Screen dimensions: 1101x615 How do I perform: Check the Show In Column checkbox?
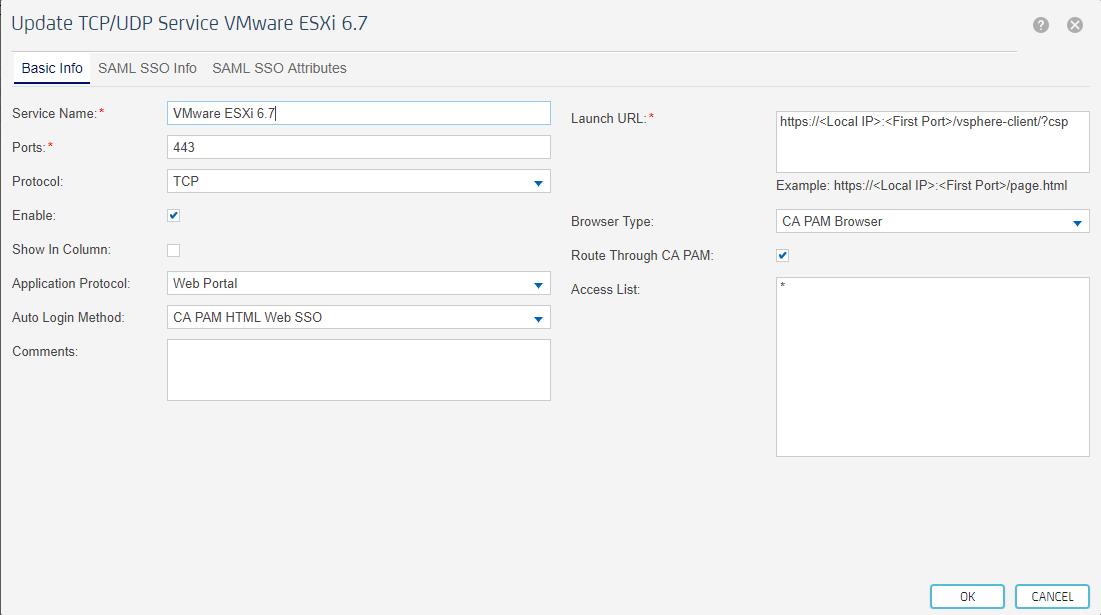click(x=174, y=249)
